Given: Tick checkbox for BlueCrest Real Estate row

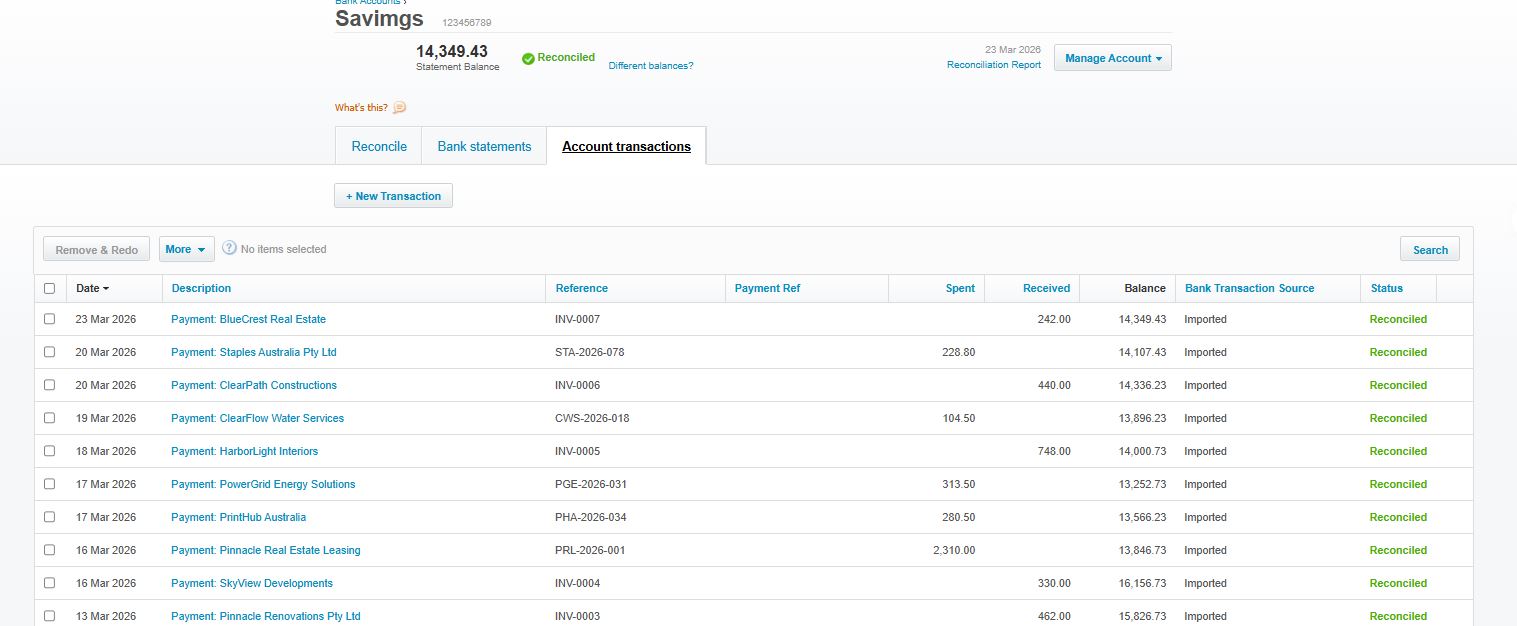Looking at the screenshot, I should pos(50,319).
